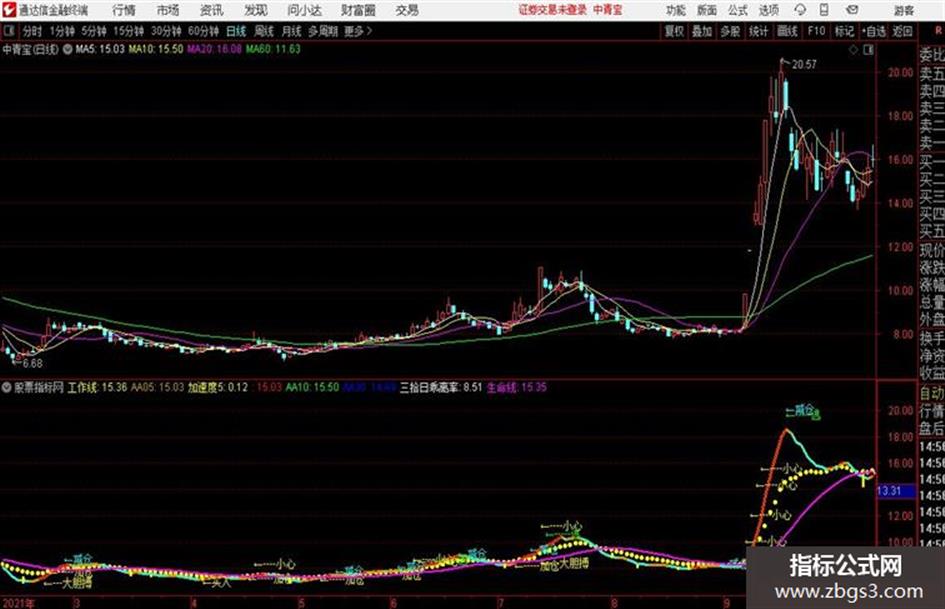The height and width of the screenshot is (609, 945).
Task: Open the 公式 menu
Action: (x=738, y=10)
